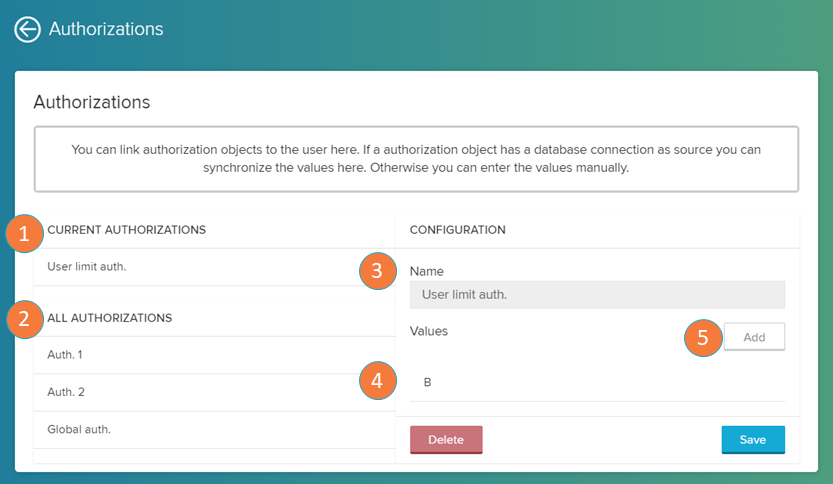Click the Authorizations title in top bar
833x484 pixels.
pos(106,29)
